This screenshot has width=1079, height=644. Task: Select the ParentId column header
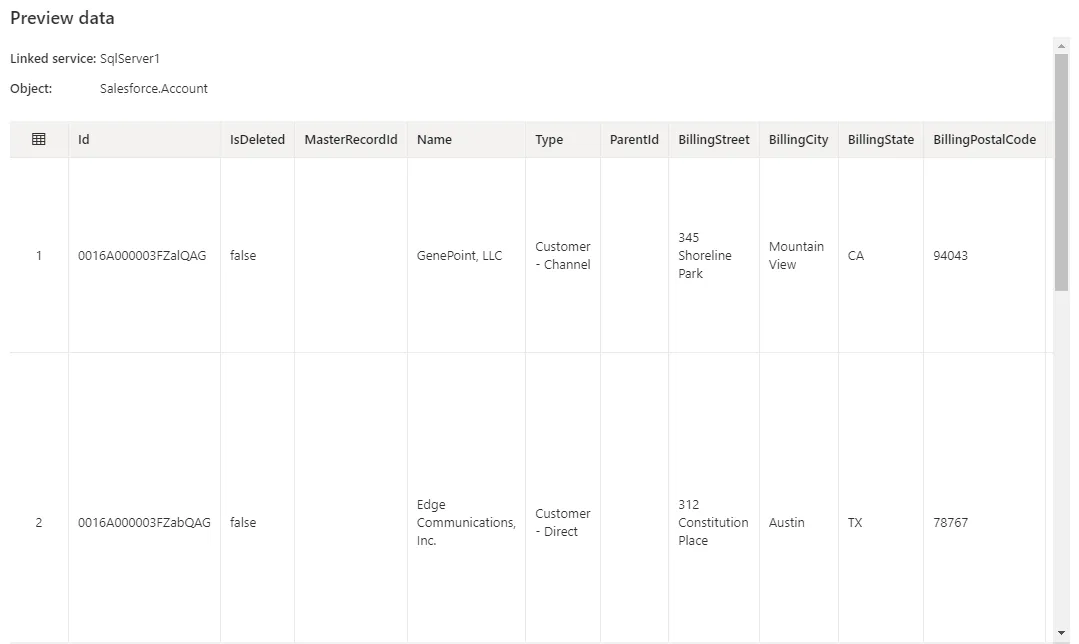coord(634,139)
